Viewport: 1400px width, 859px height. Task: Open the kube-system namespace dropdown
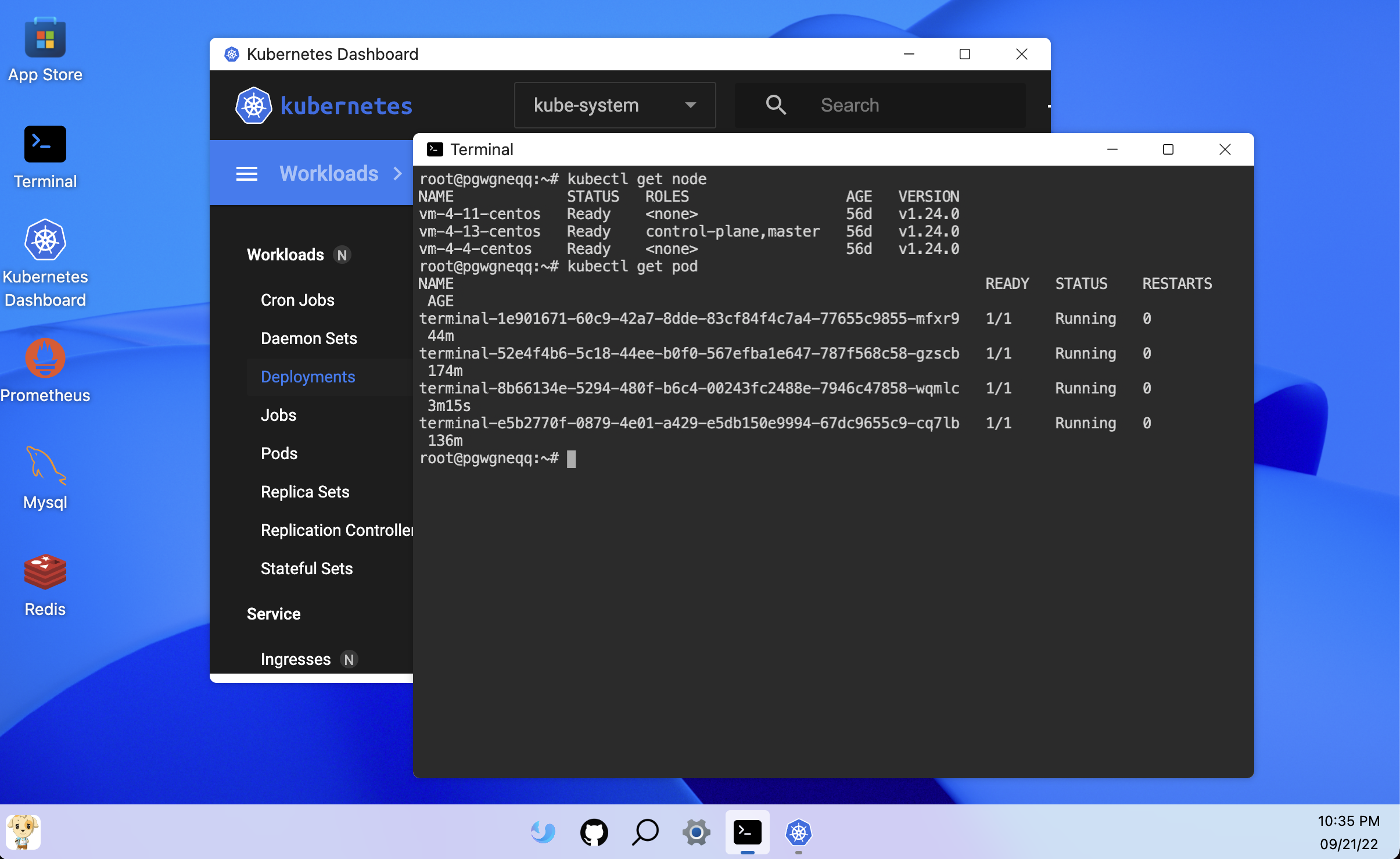tap(615, 105)
